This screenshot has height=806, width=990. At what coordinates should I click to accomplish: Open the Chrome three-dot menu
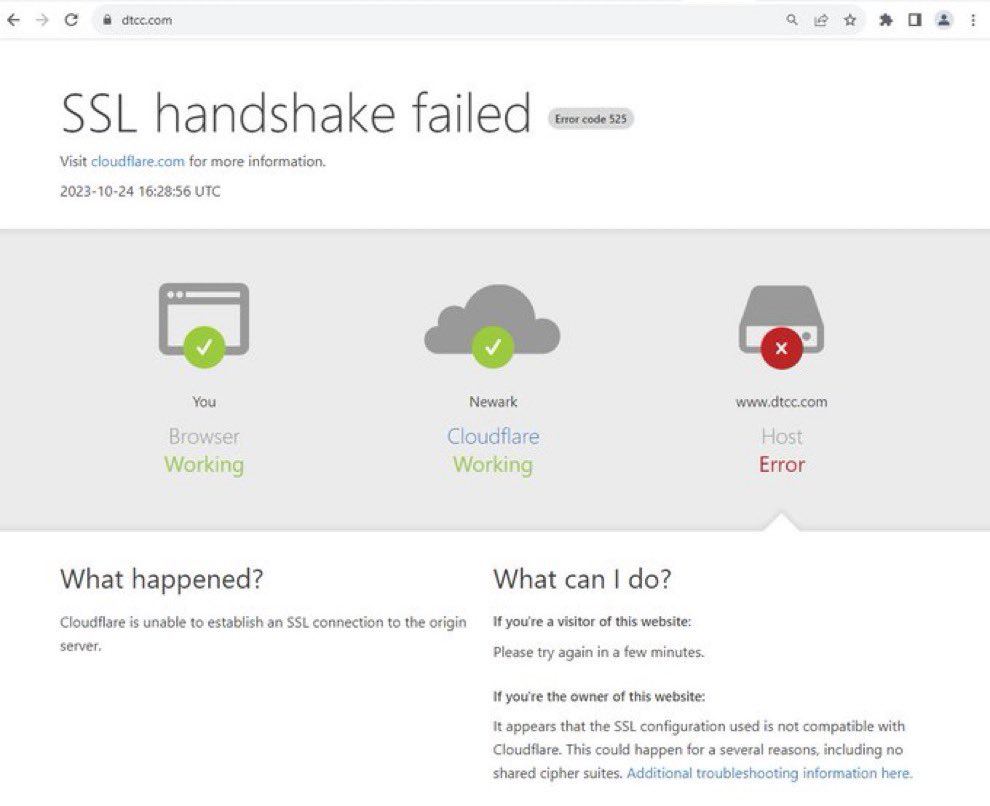click(x=973, y=20)
